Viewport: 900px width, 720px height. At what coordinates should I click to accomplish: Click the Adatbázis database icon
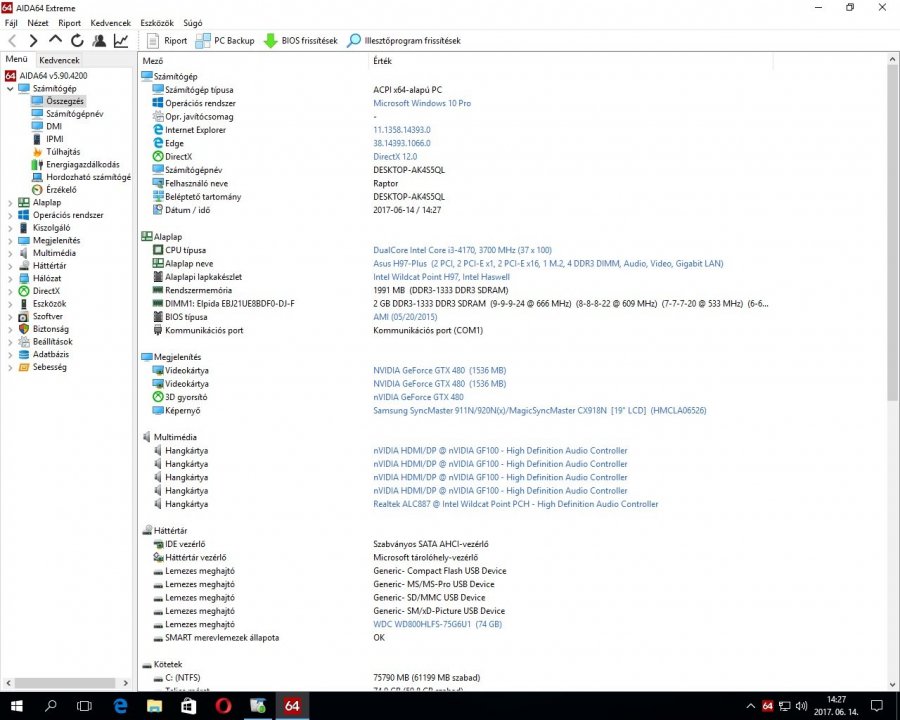tap(24, 354)
